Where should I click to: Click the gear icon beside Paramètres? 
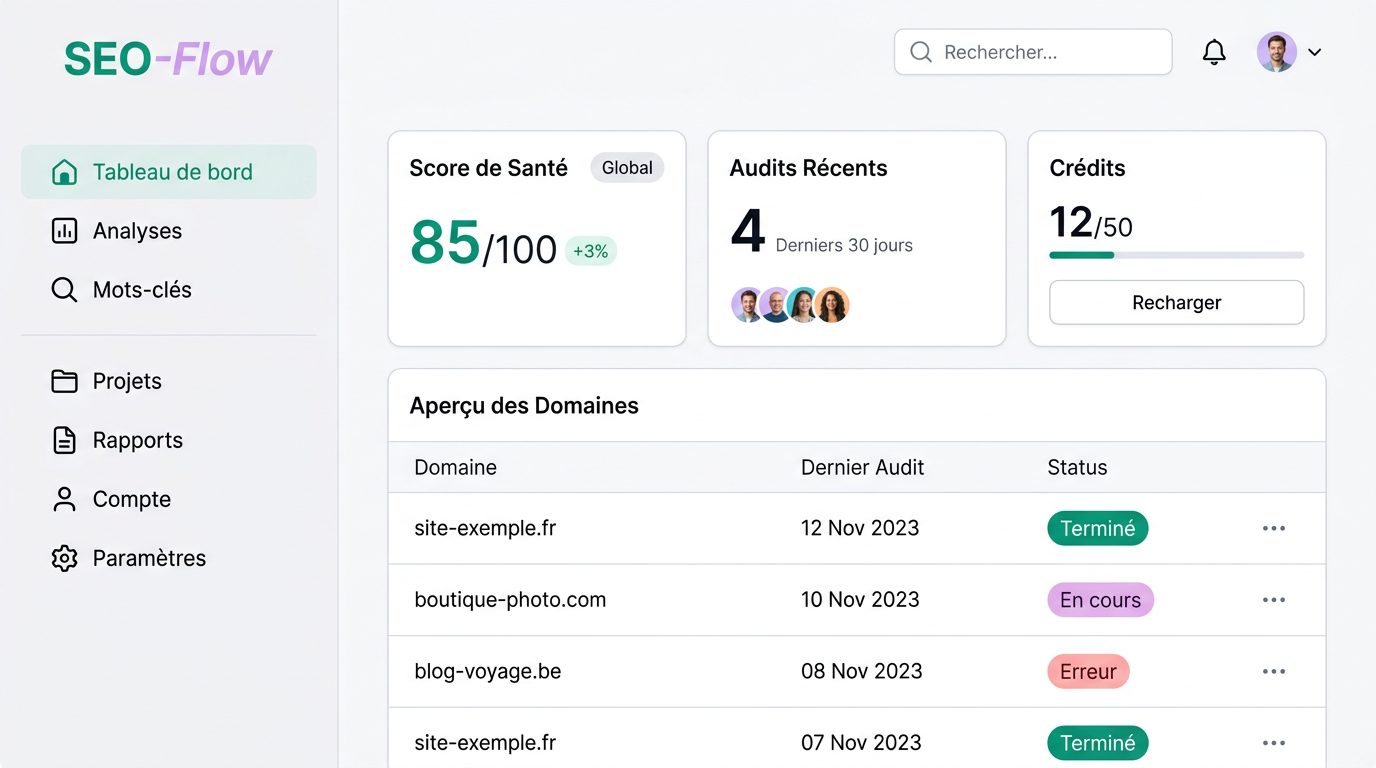64,558
